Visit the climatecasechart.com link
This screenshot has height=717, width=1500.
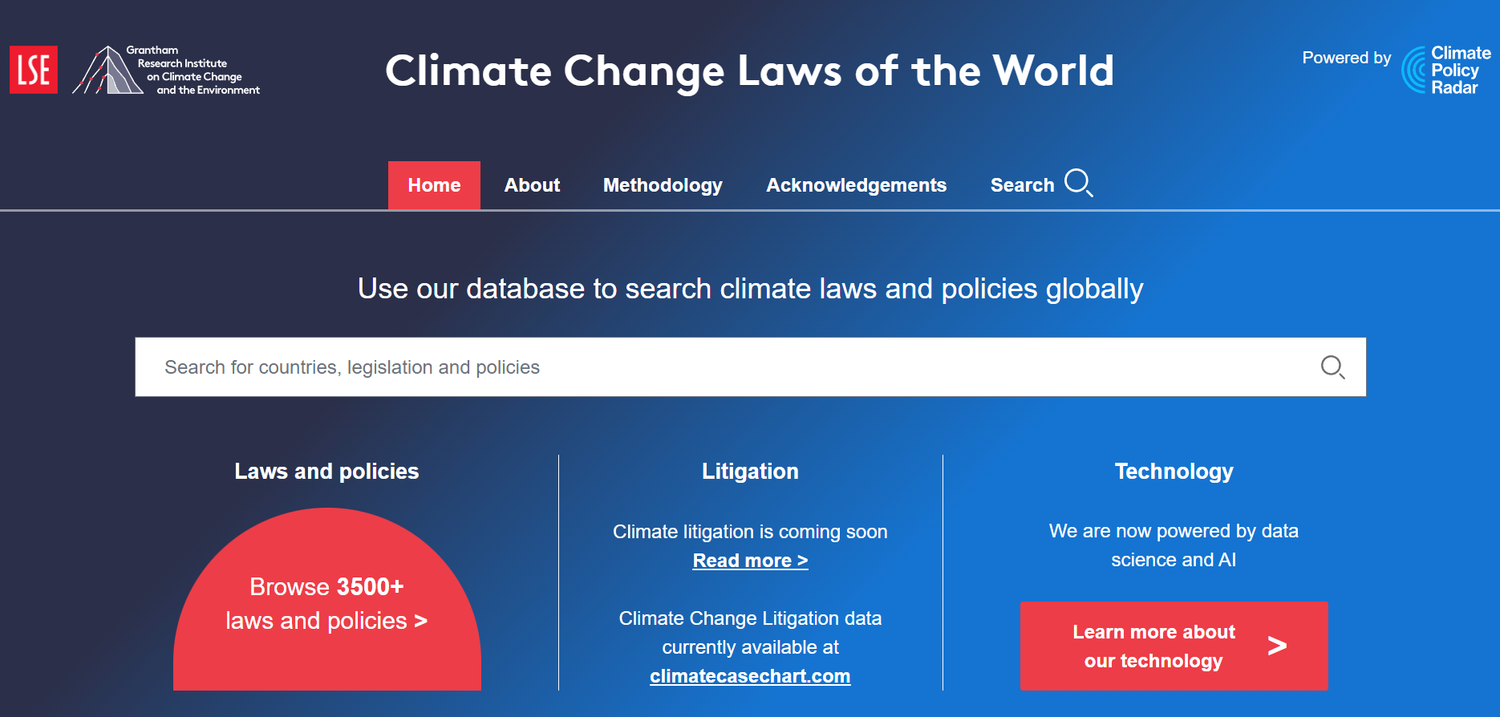pos(750,676)
